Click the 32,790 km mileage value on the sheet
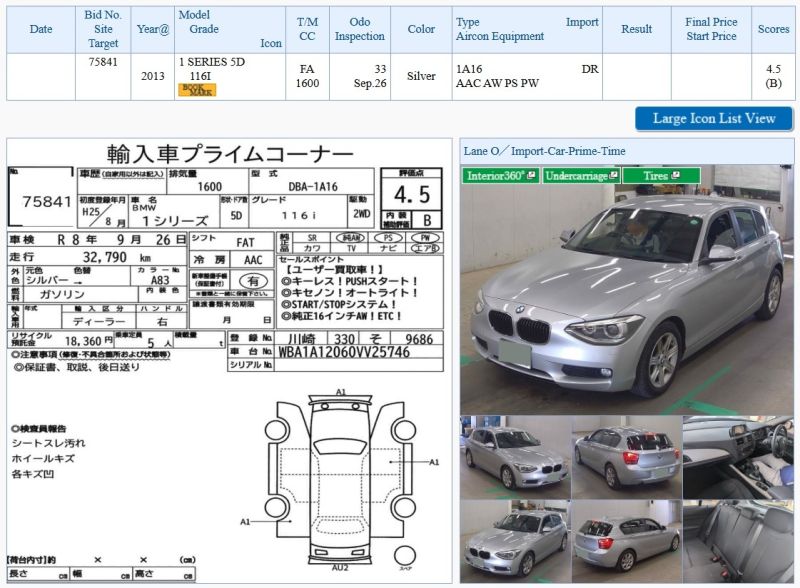This screenshot has height=588, width=800. 117,257
